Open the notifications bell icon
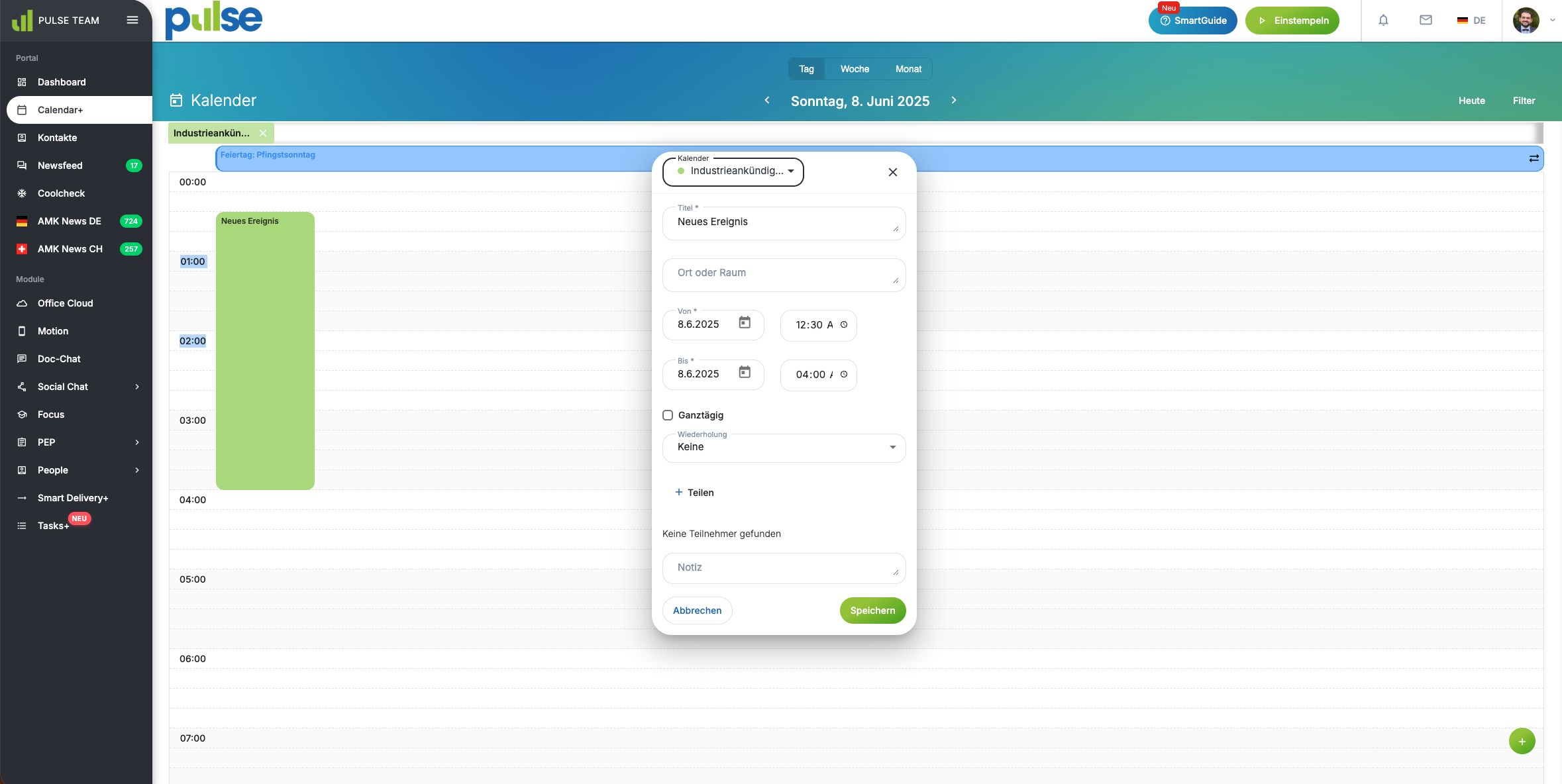Viewport: 1562px width, 784px height. (x=1383, y=21)
